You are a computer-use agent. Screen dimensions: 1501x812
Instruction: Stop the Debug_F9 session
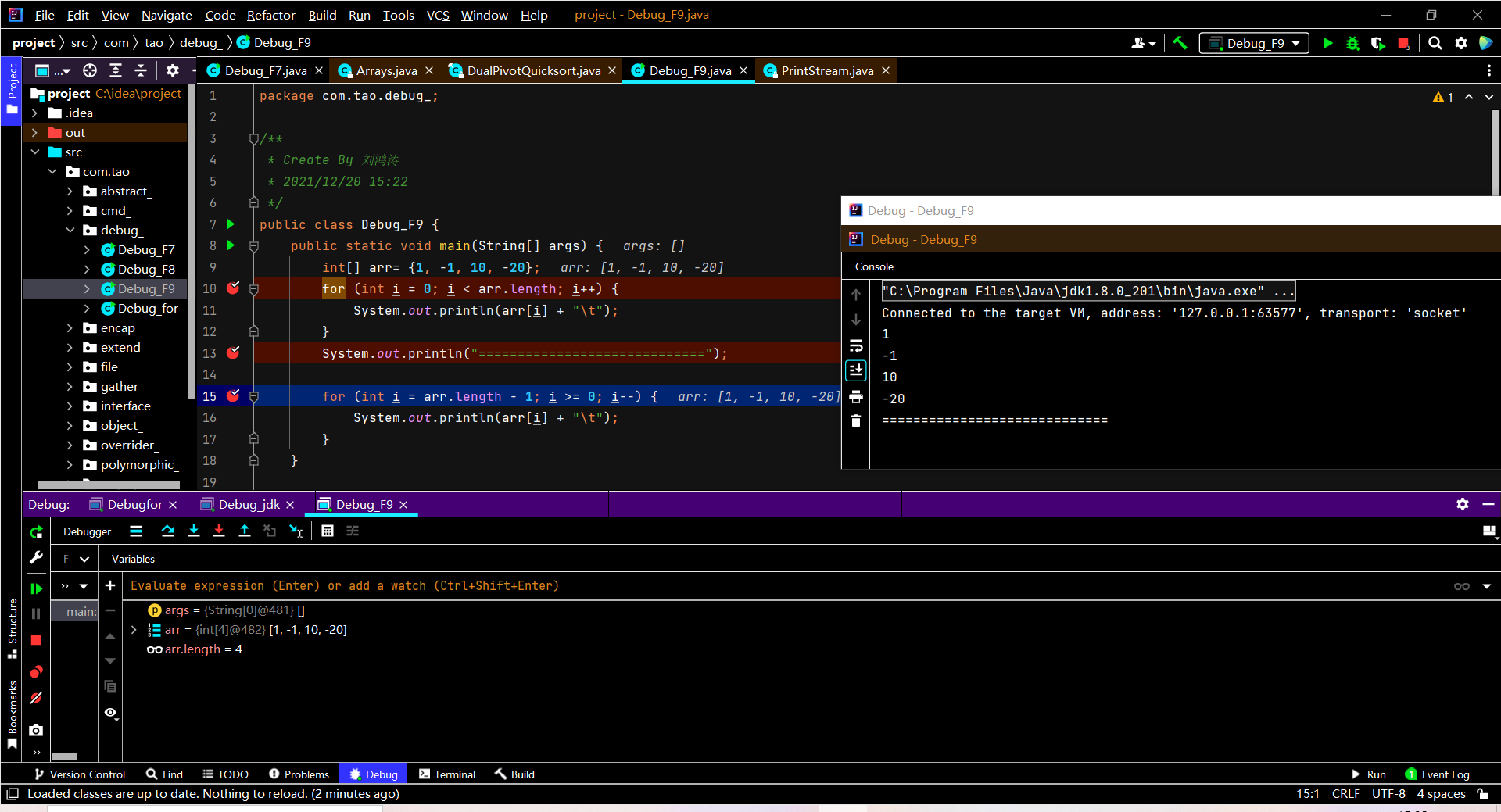(x=37, y=639)
